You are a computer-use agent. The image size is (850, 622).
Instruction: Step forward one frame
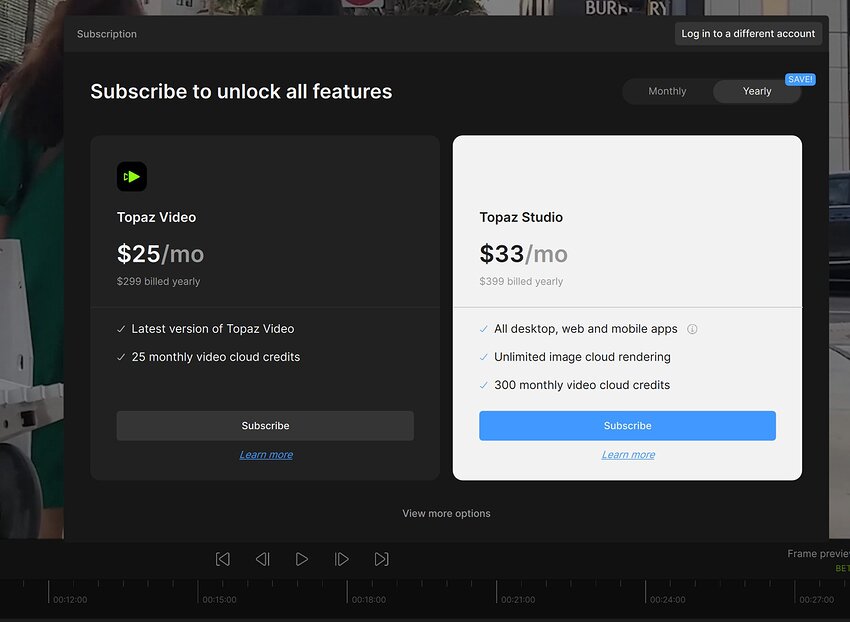coord(342,559)
